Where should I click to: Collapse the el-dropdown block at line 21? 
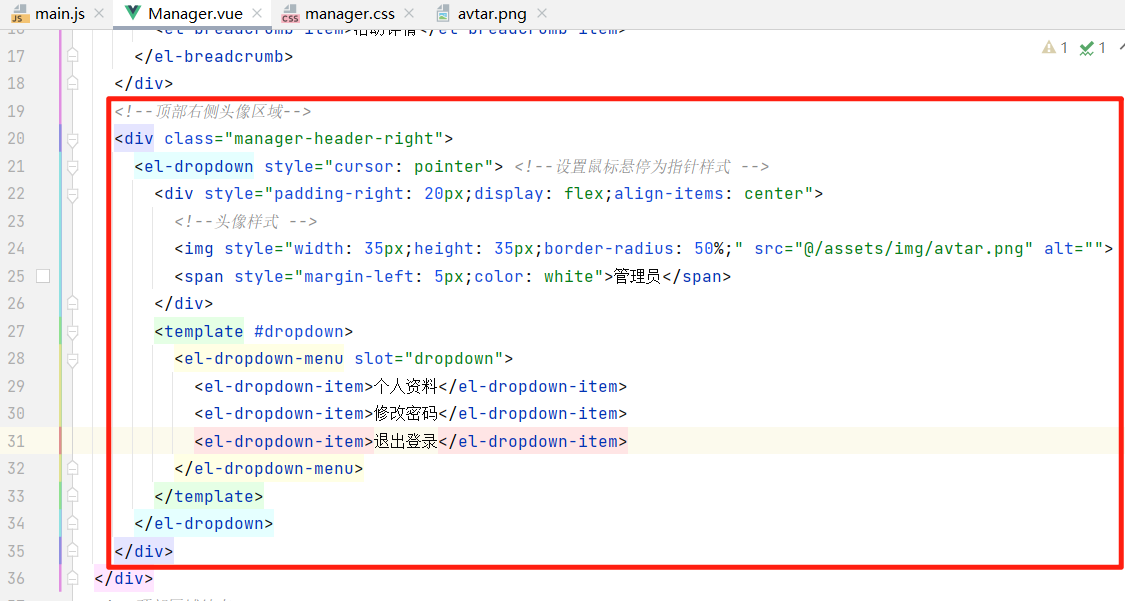point(72,166)
